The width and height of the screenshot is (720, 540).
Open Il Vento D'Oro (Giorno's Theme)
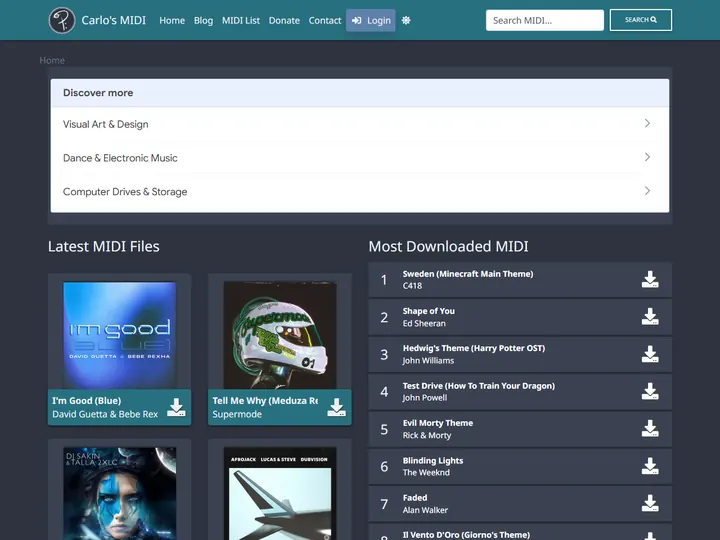[x=466, y=535]
